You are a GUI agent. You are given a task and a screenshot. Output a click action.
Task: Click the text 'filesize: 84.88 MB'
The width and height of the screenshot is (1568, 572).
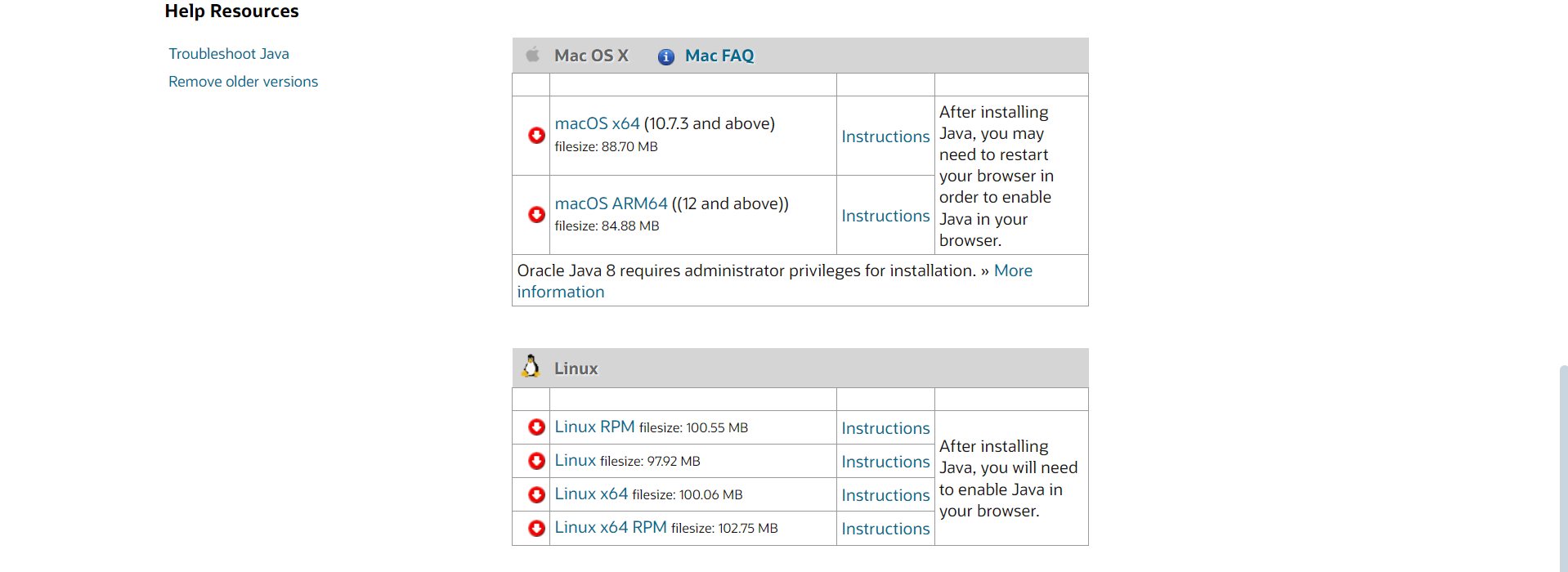pos(607,226)
